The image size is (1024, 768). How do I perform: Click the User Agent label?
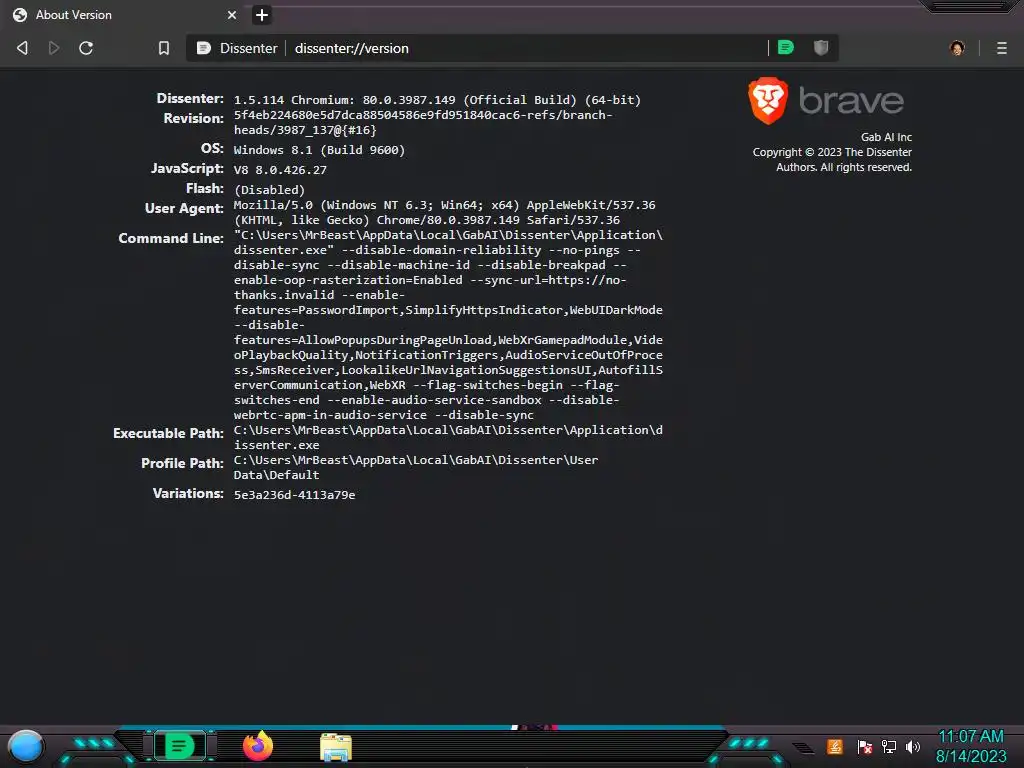[184, 208]
